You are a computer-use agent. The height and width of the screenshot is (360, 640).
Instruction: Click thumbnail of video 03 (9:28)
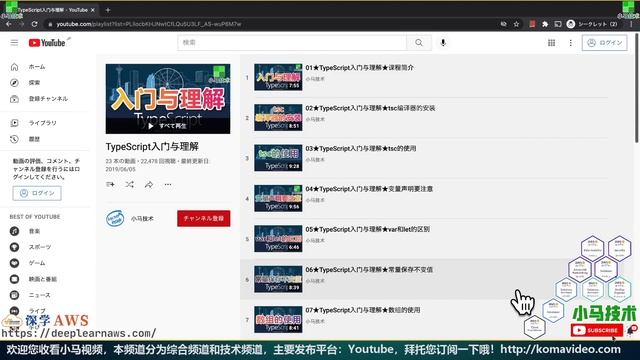(x=278, y=158)
